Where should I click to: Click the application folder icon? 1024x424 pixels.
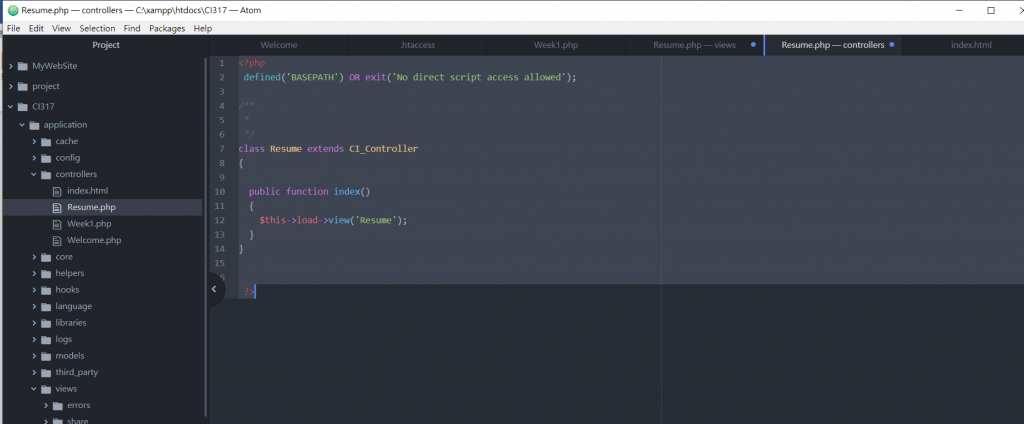click(x=34, y=125)
